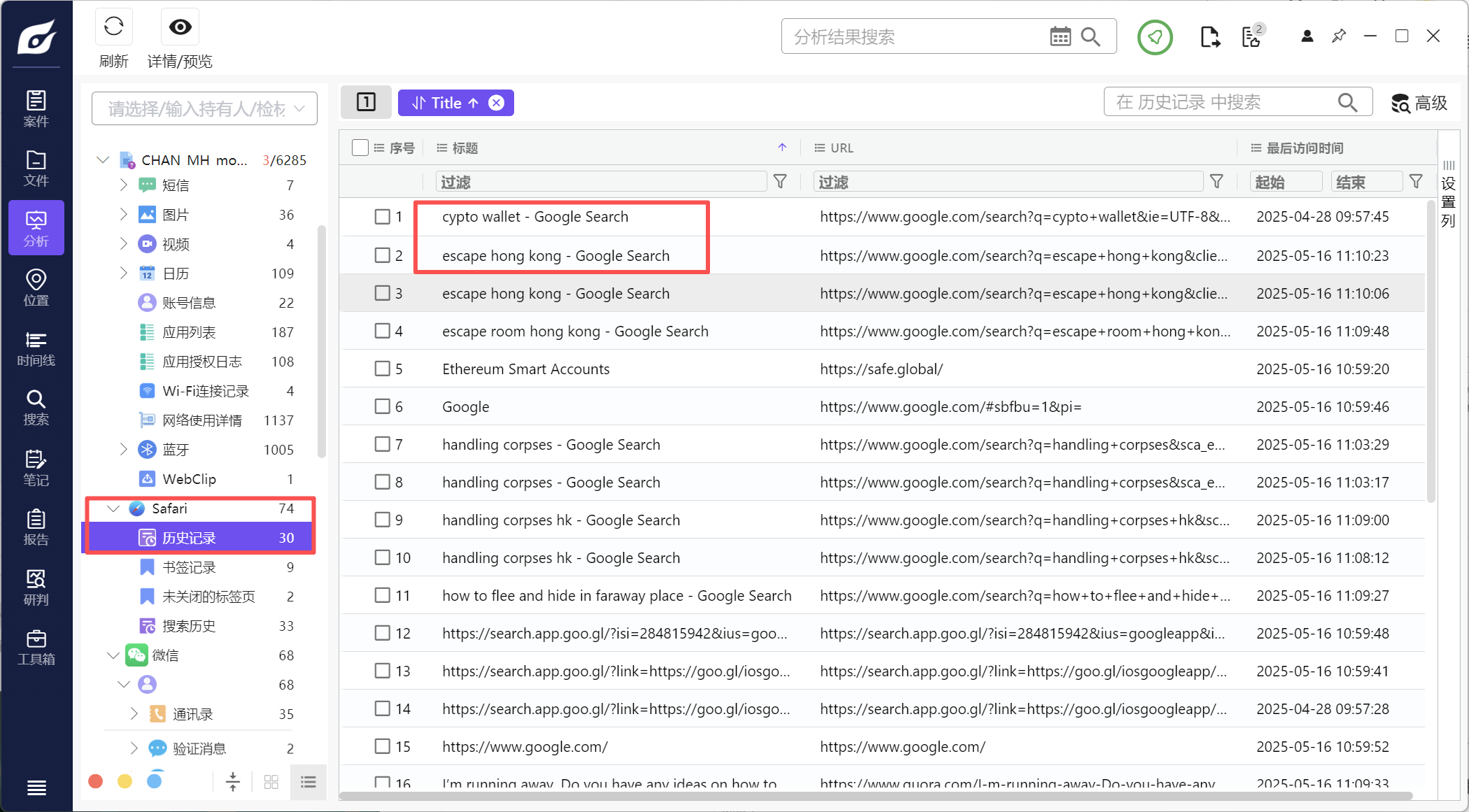This screenshot has width=1469, height=812.
Task: Collapse the Safari tree node
Action: click(113, 508)
